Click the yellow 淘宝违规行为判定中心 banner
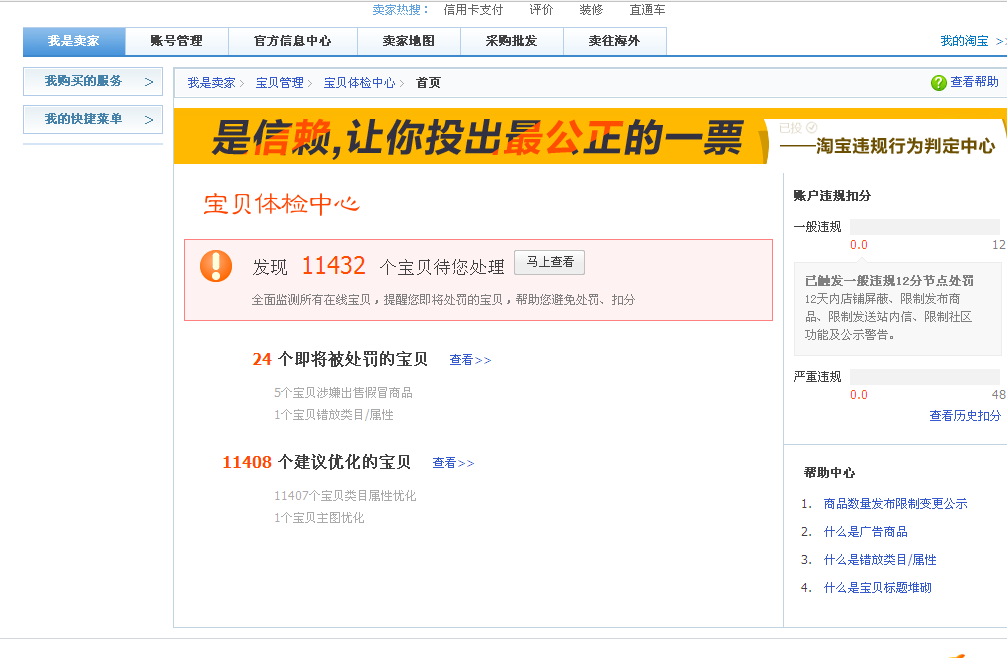 pos(590,136)
